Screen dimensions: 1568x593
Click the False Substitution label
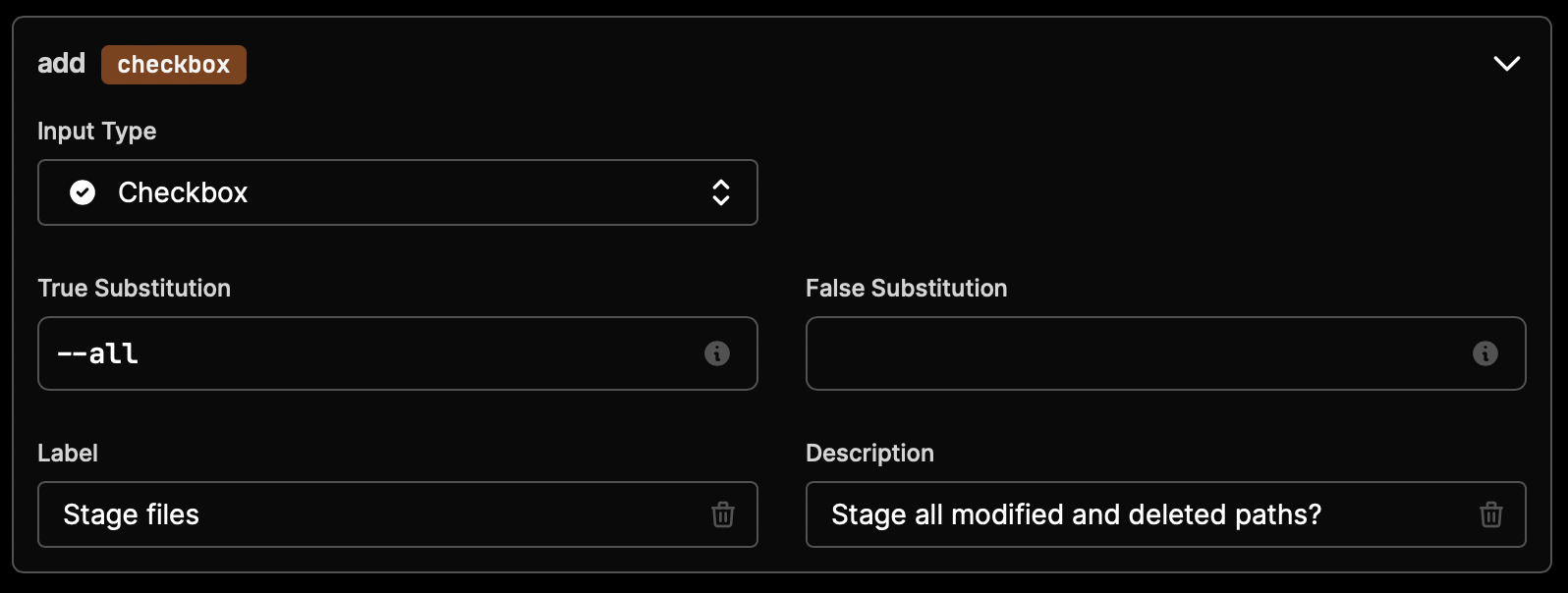(x=907, y=289)
